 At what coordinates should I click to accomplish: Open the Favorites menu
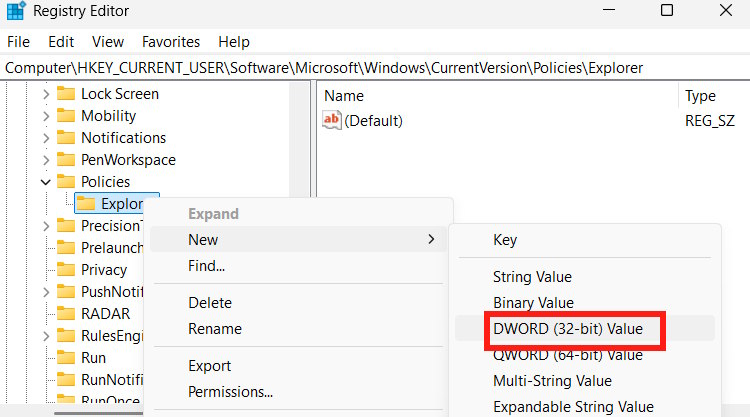click(x=171, y=42)
